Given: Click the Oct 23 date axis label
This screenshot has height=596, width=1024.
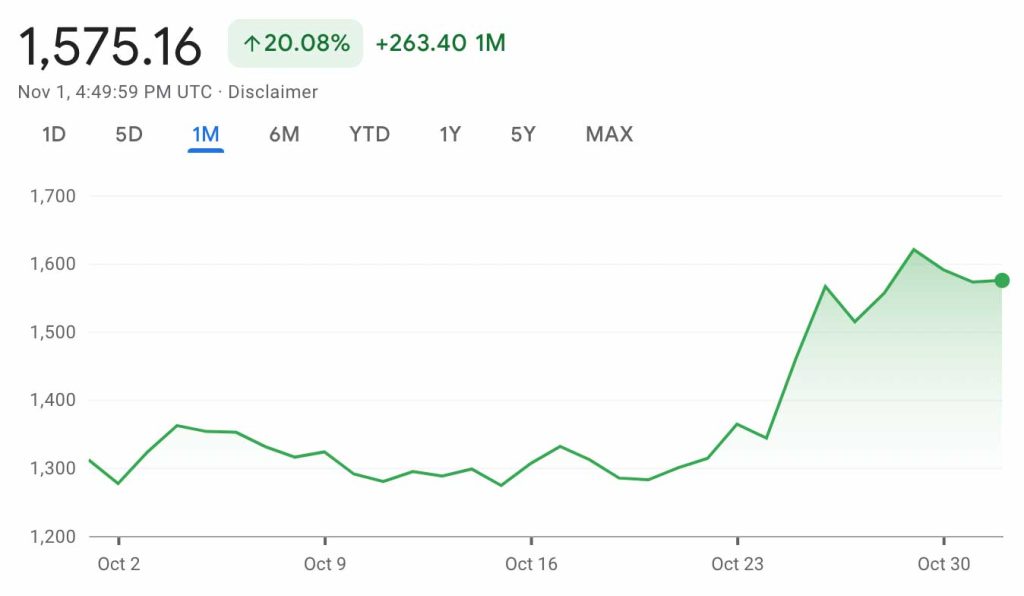Looking at the screenshot, I should coord(737,564).
